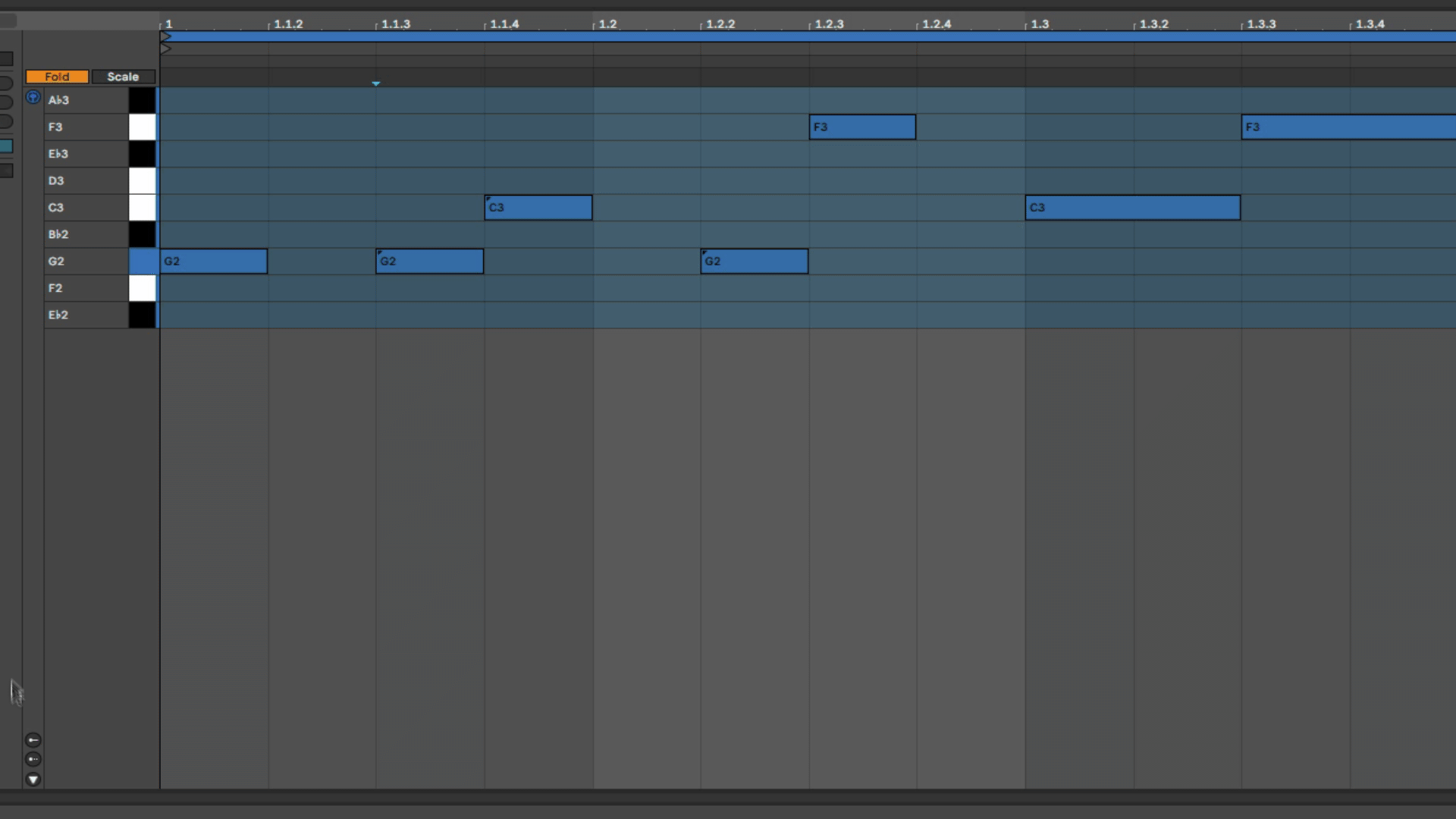Select the Ab3 note row label
Image resolution: width=1456 pixels, height=819 pixels.
click(58, 100)
